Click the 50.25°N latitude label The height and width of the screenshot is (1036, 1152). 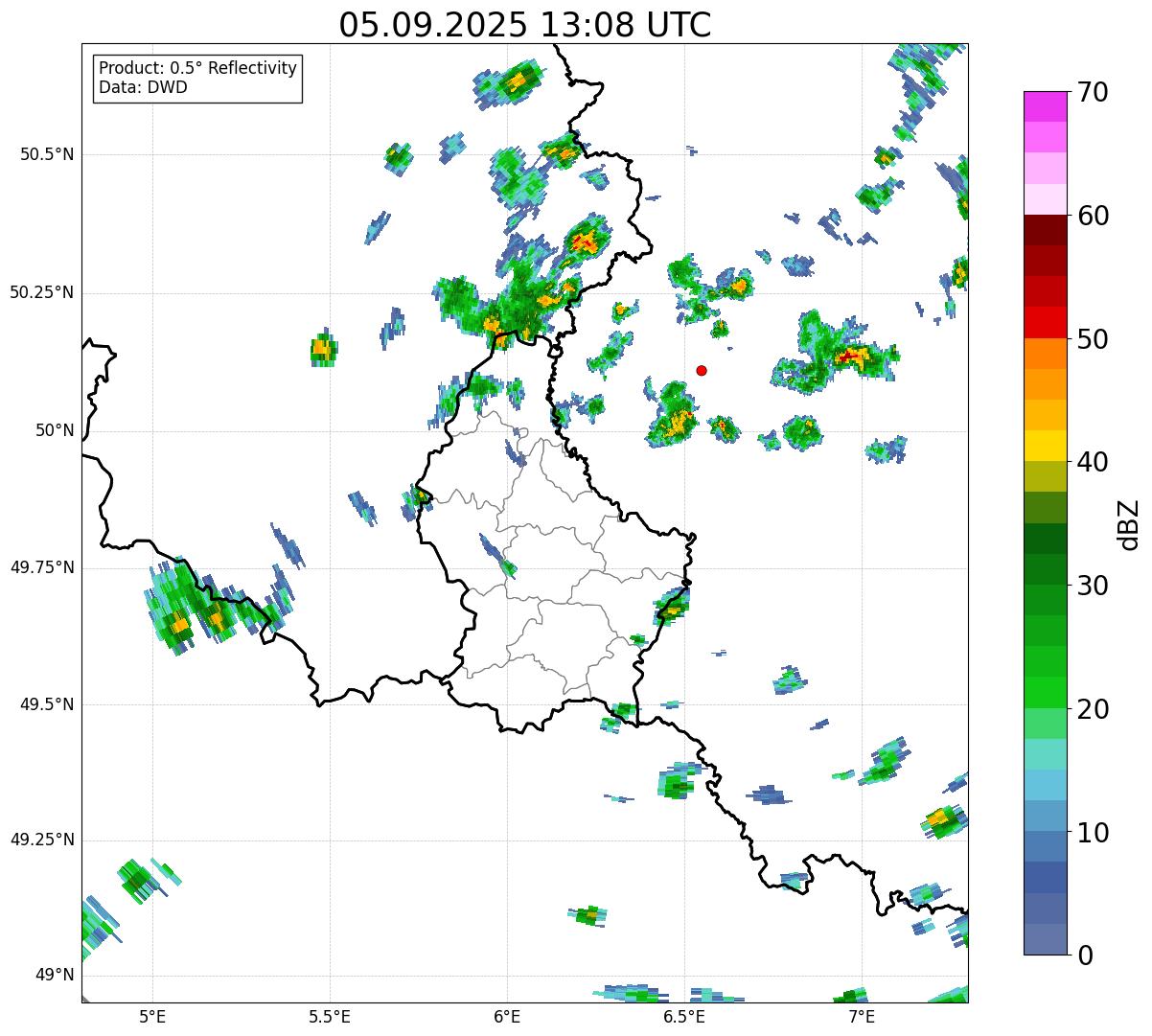point(42,292)
